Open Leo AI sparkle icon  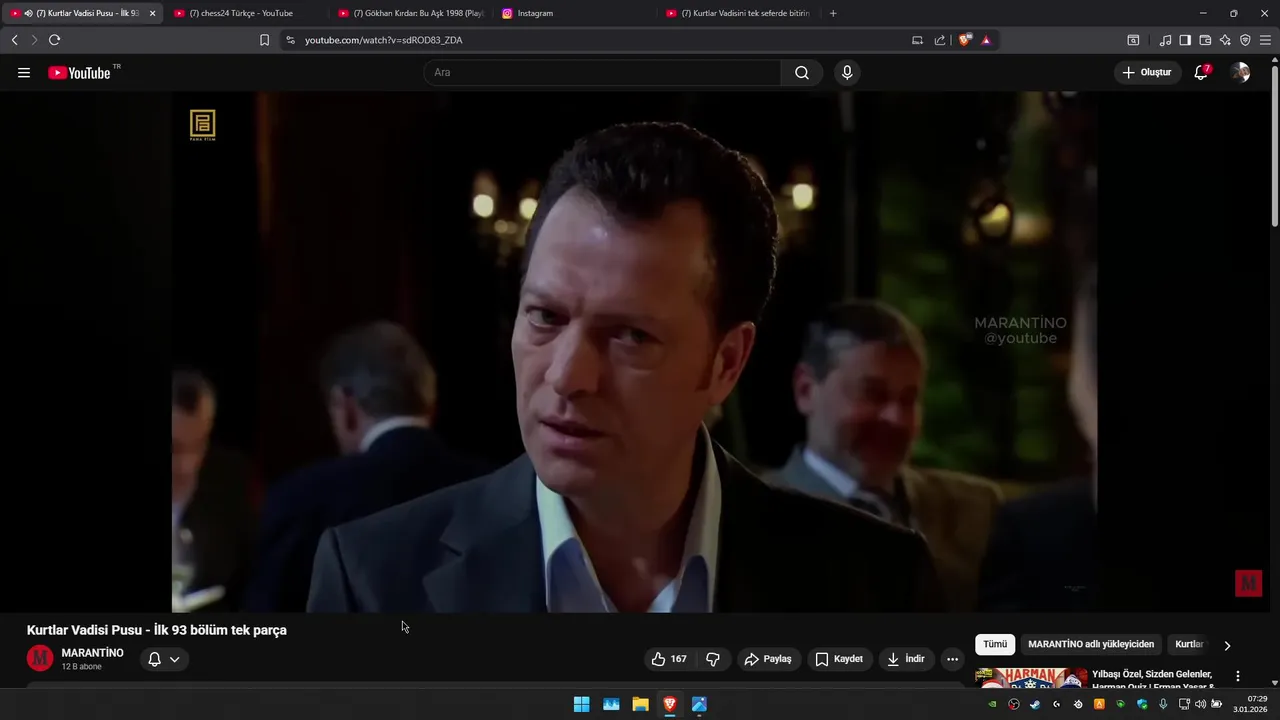1225,40
